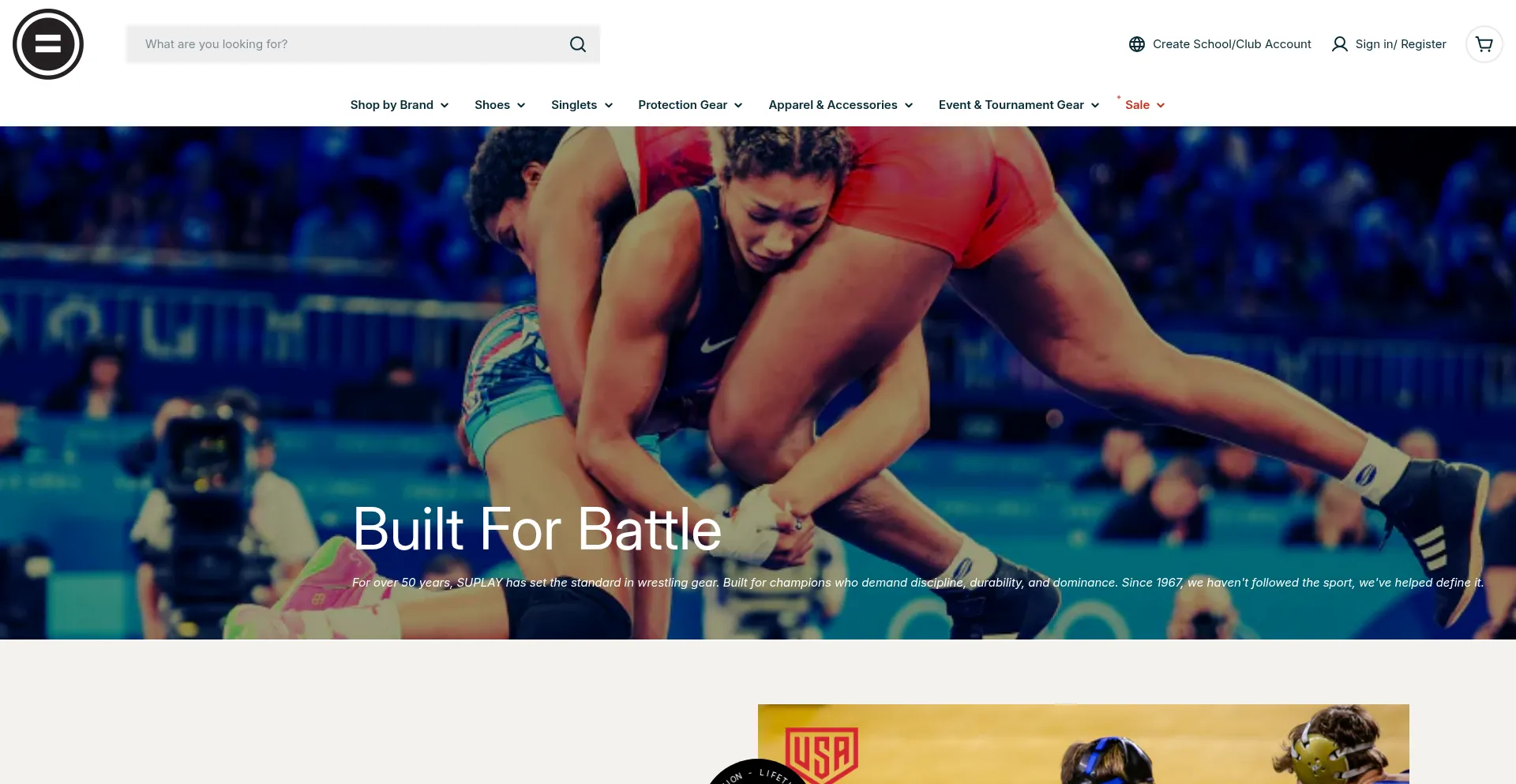Open the wrestlers headgear photo thumbnail
1516x784 pixels.
click(1083, 744)
